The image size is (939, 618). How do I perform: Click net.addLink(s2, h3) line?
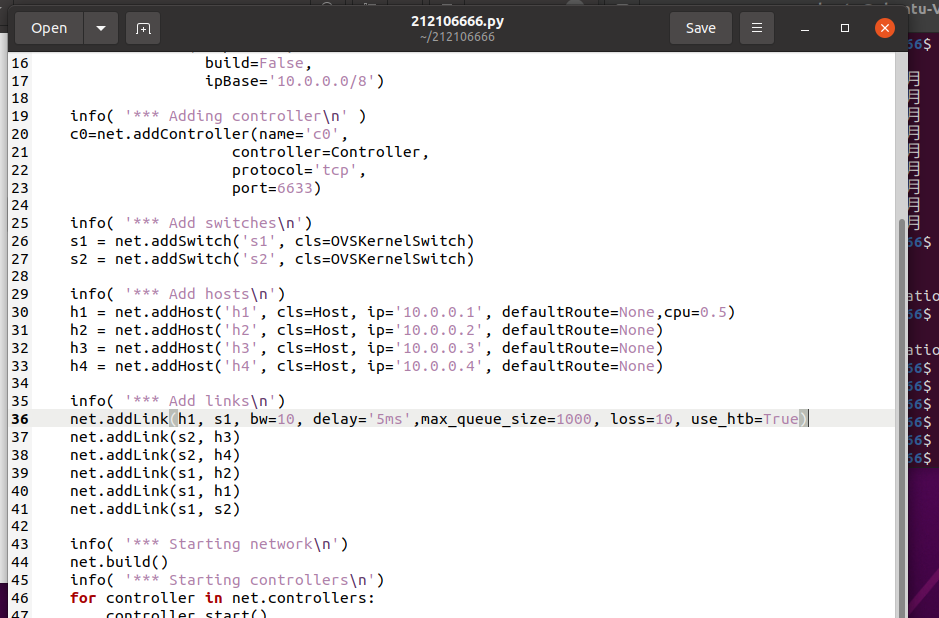(155, 437)
